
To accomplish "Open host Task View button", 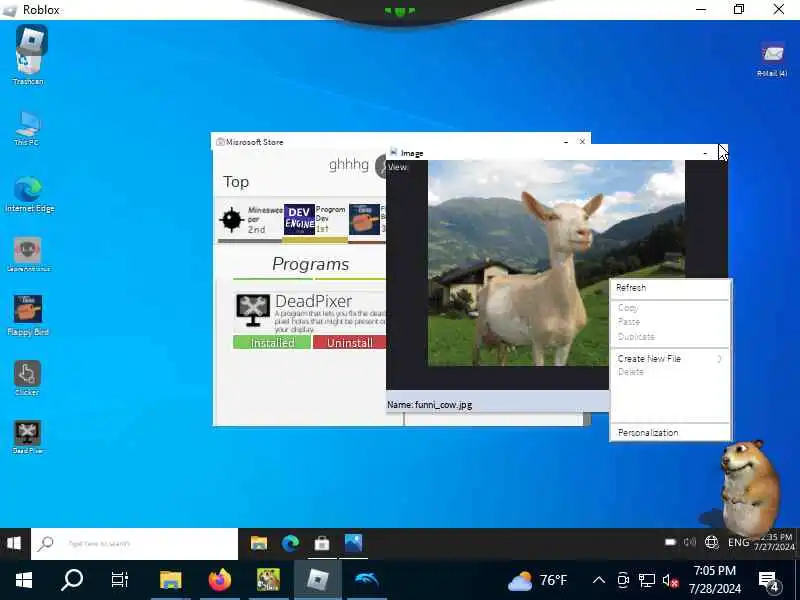I will (x=120, y=580).
